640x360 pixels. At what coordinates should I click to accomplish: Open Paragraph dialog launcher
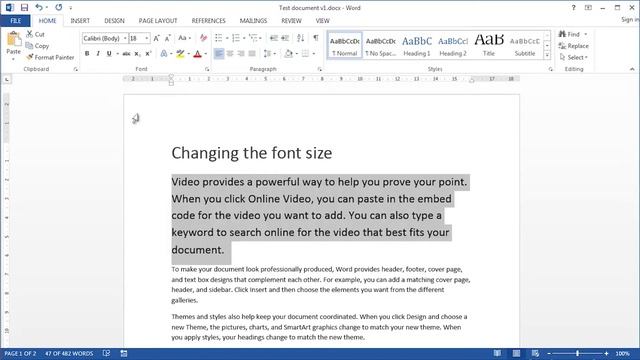point(319,69)
